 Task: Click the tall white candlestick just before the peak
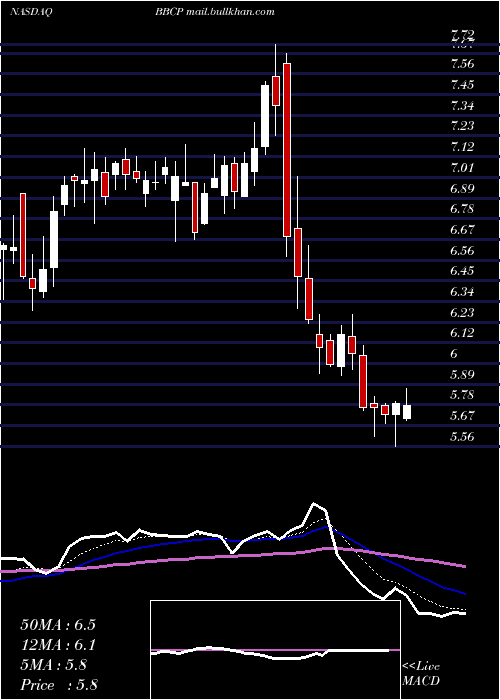pyautogui.click(x=265, y=116)
